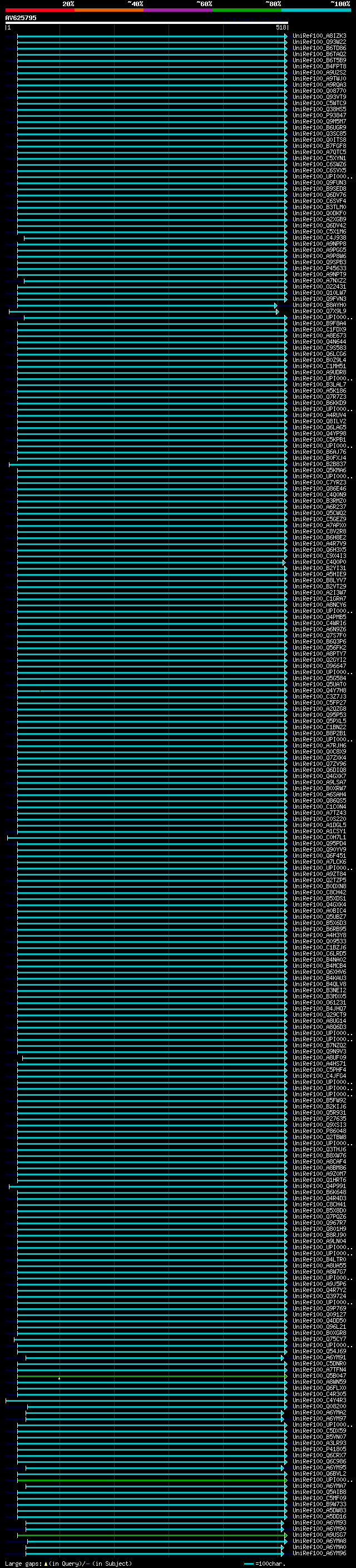Open hit UniRef100_P93847
Screen dimensions: 356x1568
[319, 115]
